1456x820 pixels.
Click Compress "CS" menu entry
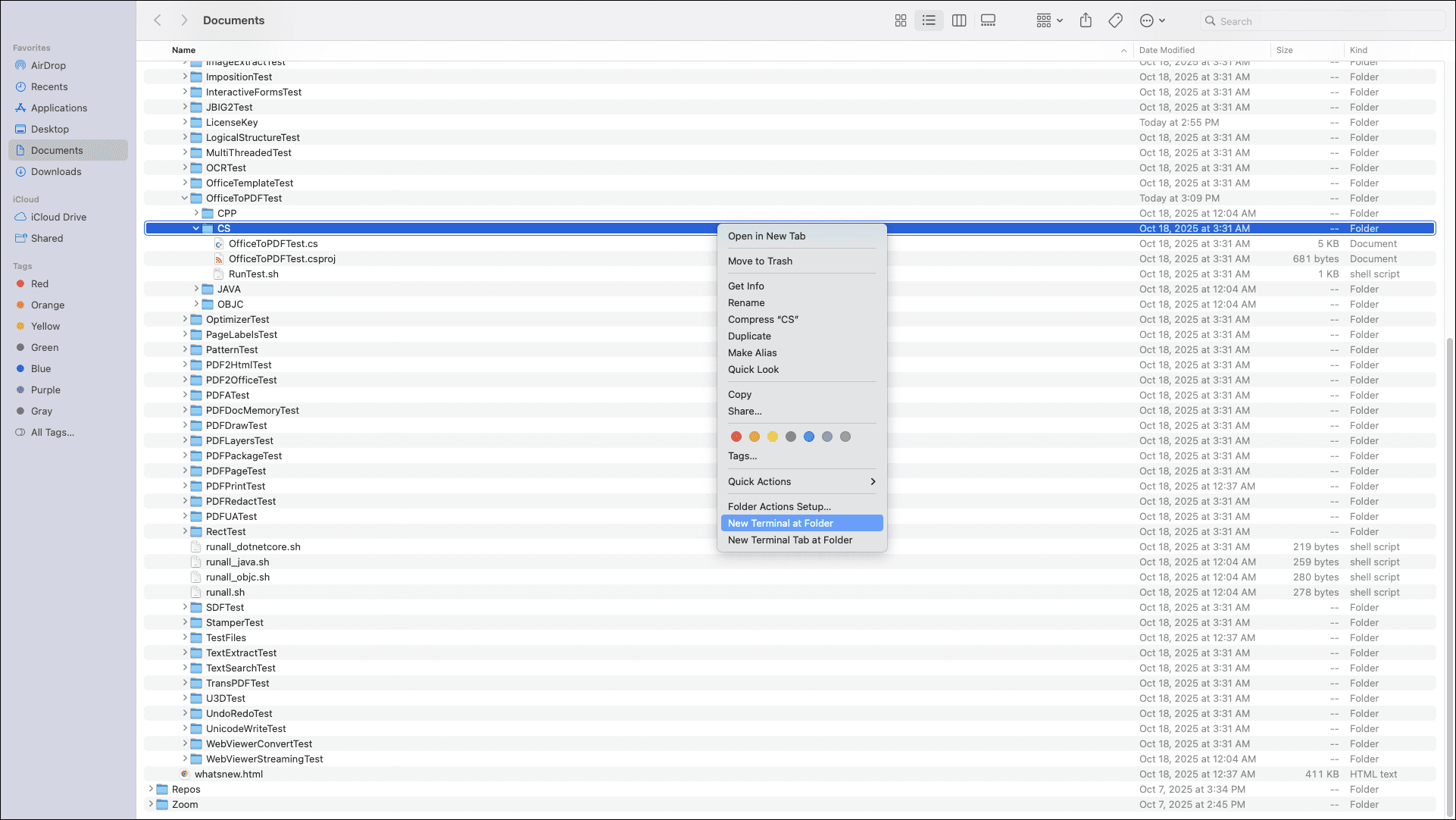[763, 319]
